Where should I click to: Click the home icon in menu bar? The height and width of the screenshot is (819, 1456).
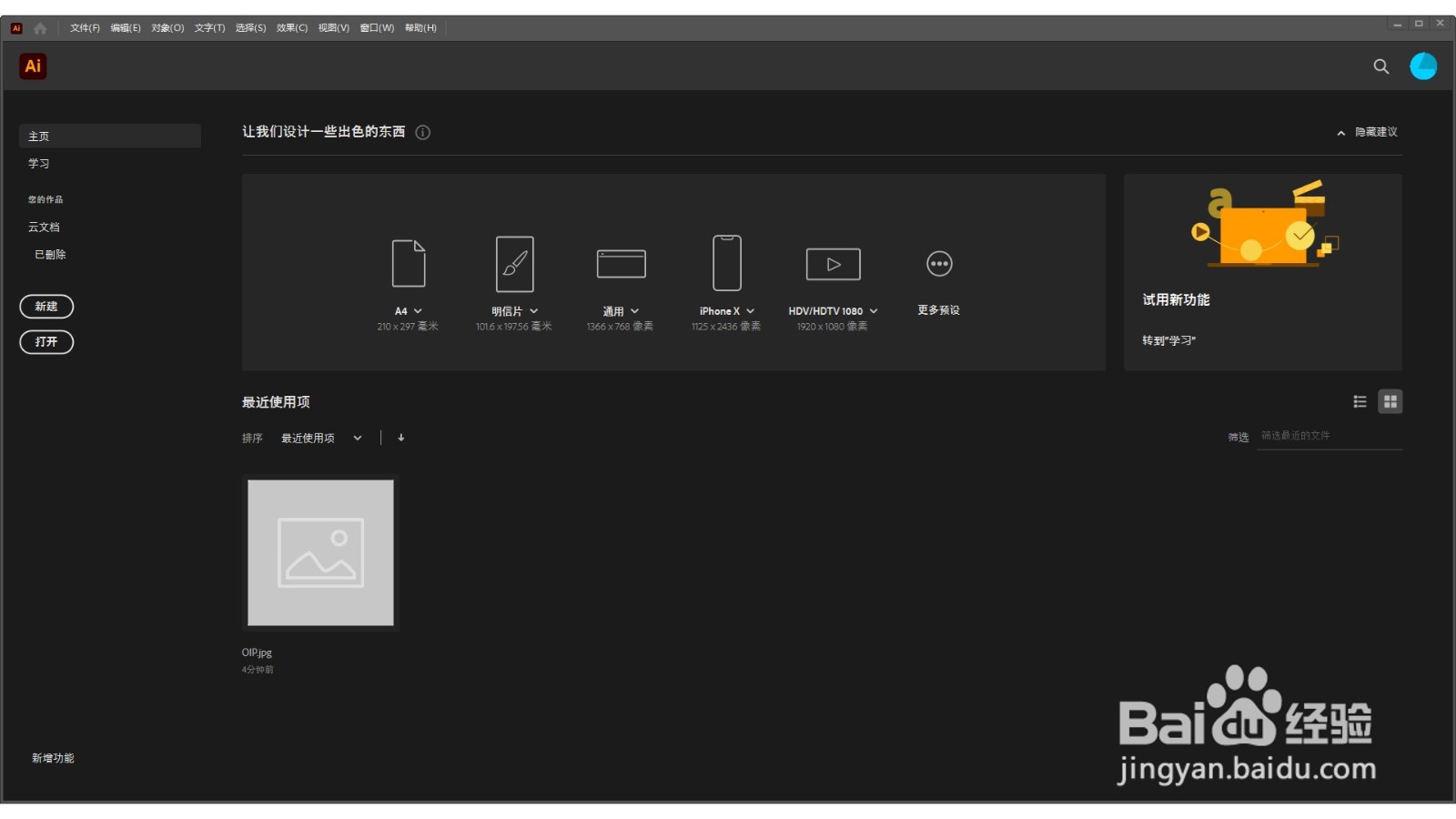coord(40,28)
